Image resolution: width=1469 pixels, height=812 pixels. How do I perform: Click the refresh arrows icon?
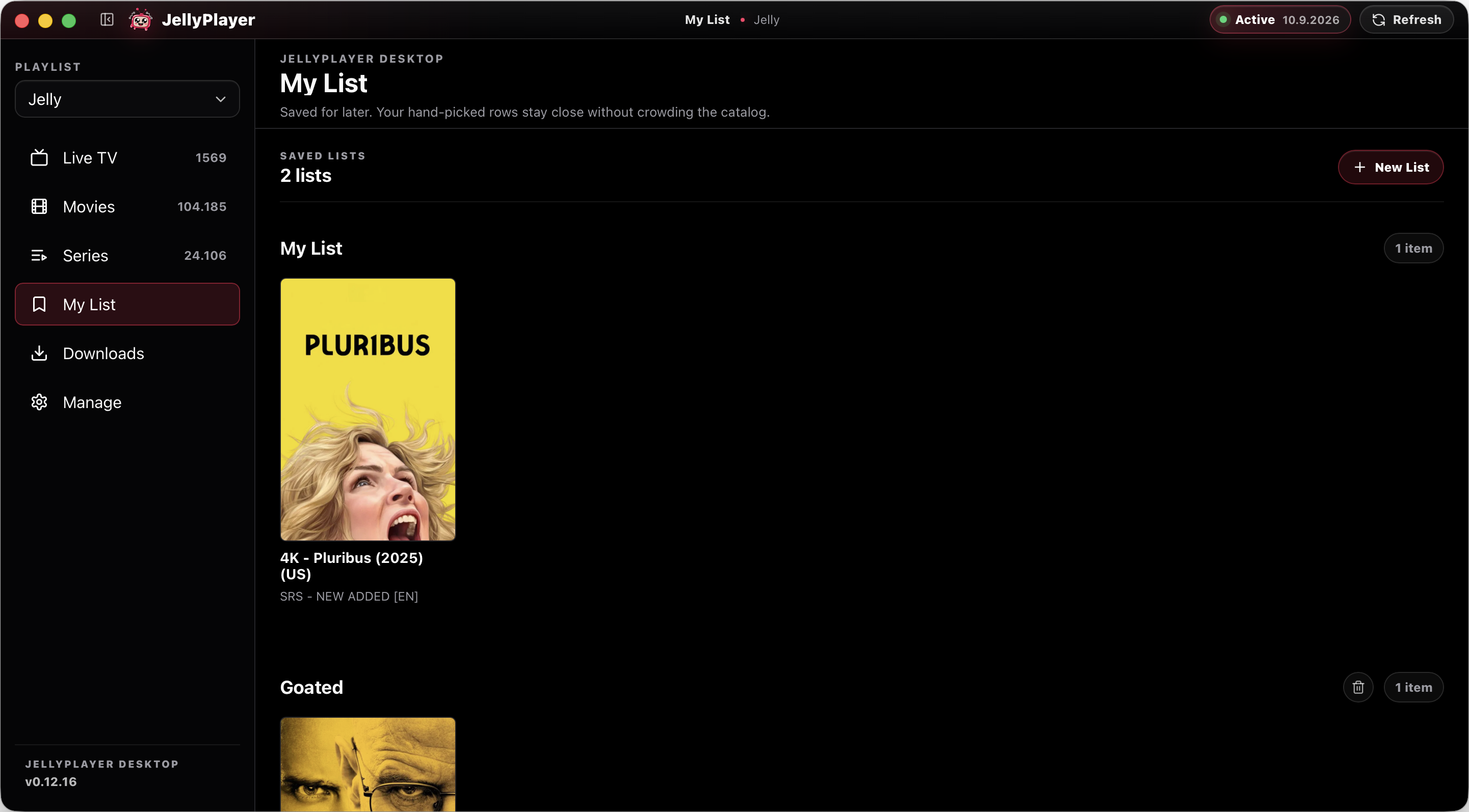pyautogui.click(x=1379, y=20)
